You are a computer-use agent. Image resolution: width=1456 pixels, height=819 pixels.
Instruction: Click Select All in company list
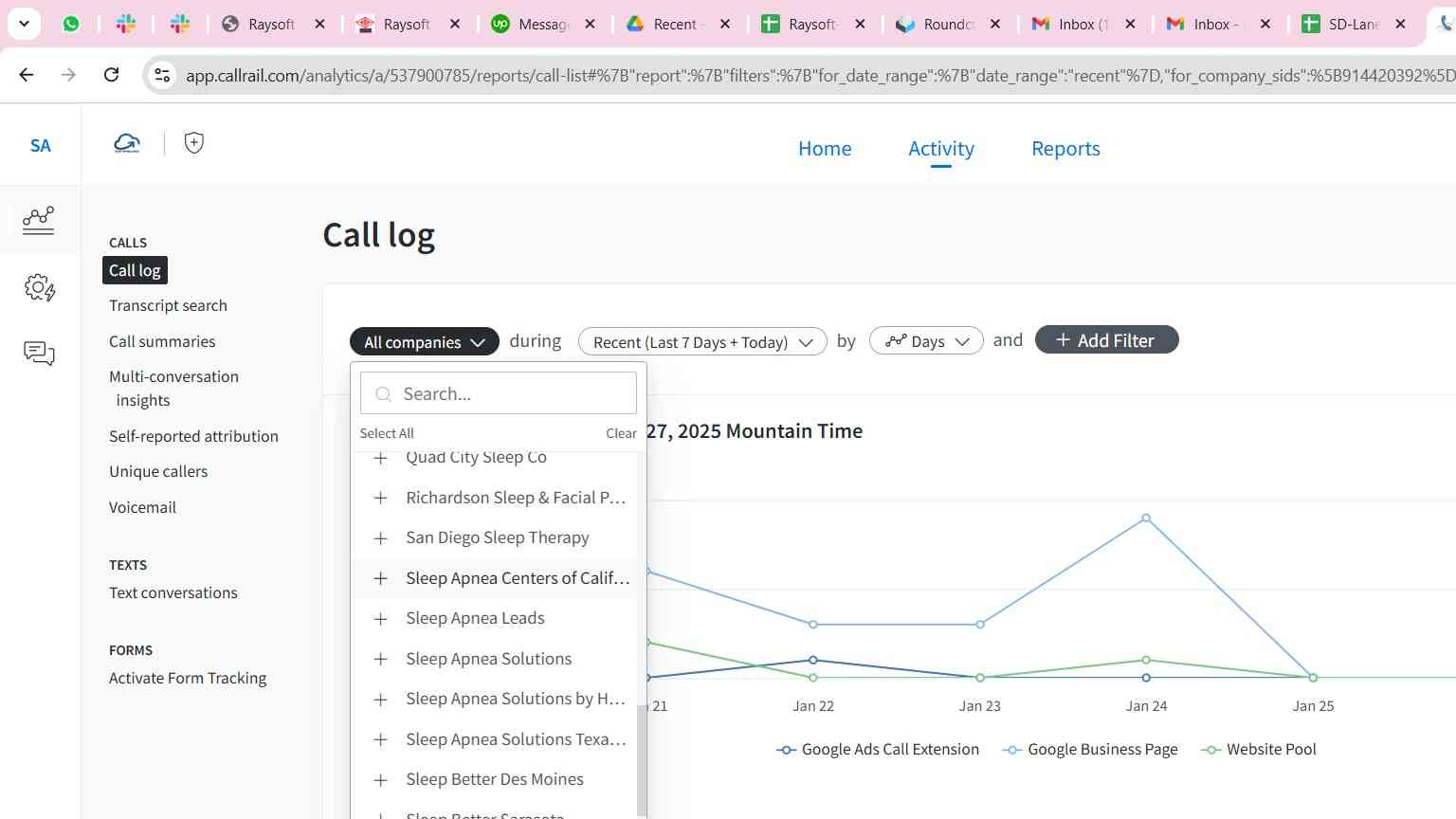tap(387, 433)
